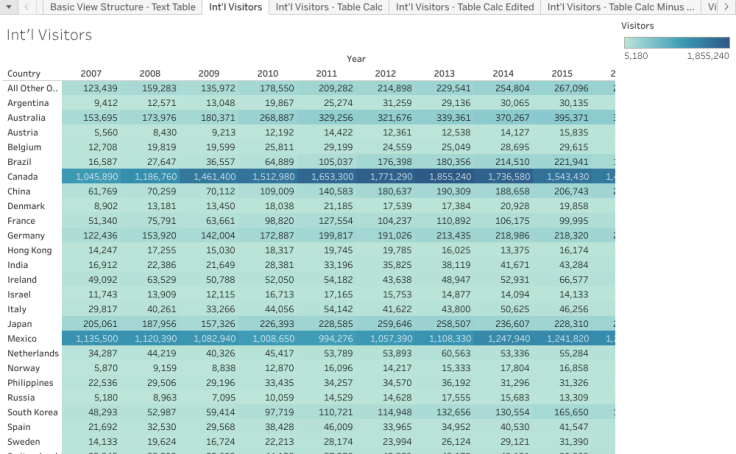Select the Mexico row label
The image size is (736, 454).
[x=22, y=339]
